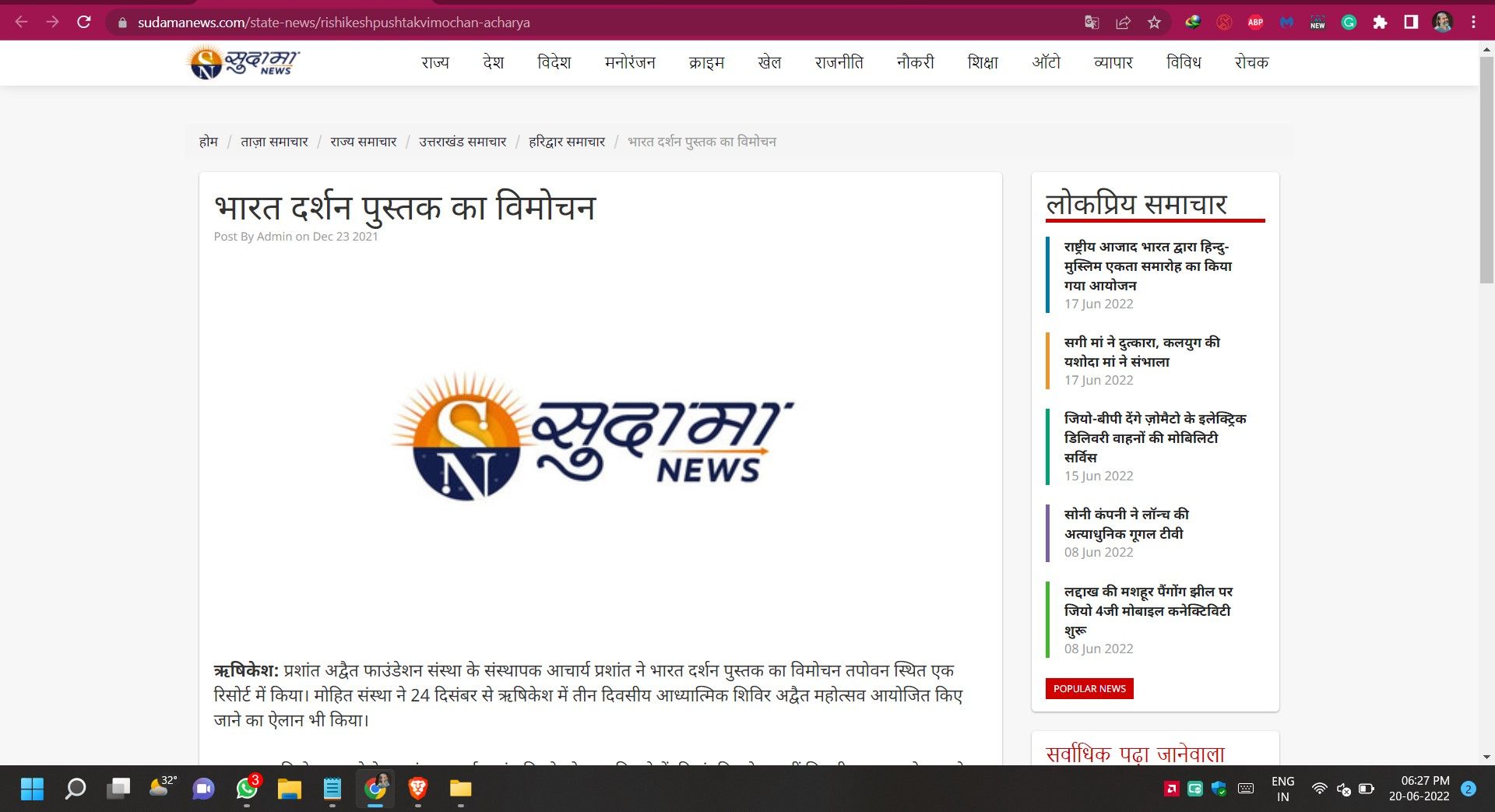The image size is (1495, 812).
Task: Click the Malwarebytes extension icon
Action: click(x=1286, y=23)
